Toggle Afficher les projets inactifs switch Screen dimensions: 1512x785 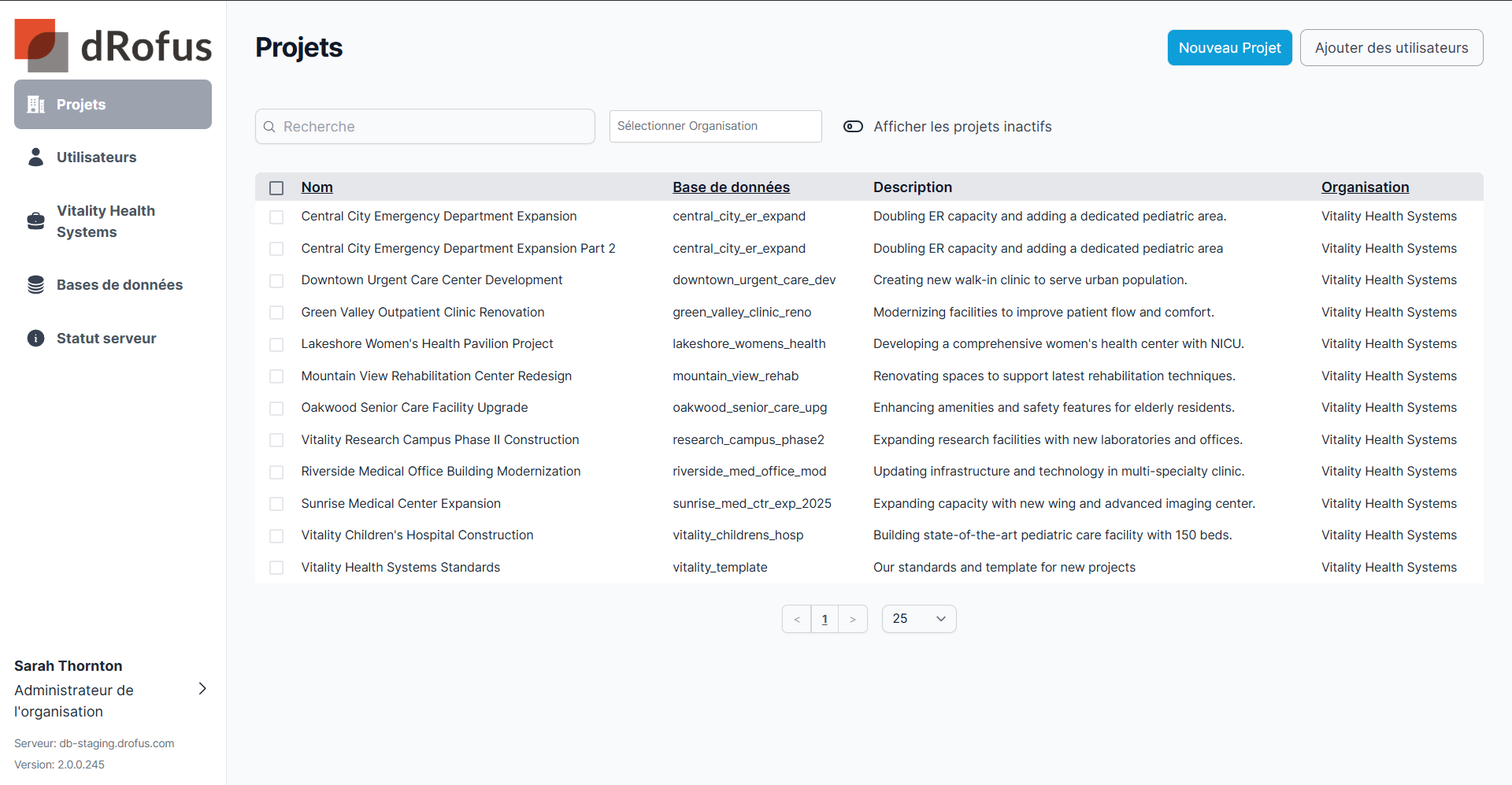[x=853, y=127]
